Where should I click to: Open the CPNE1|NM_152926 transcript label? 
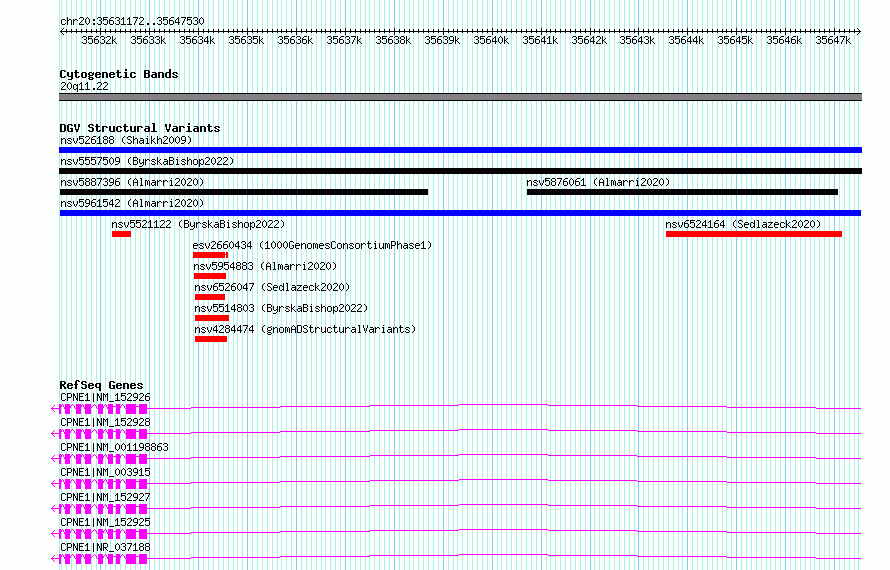tap(105, 397)
